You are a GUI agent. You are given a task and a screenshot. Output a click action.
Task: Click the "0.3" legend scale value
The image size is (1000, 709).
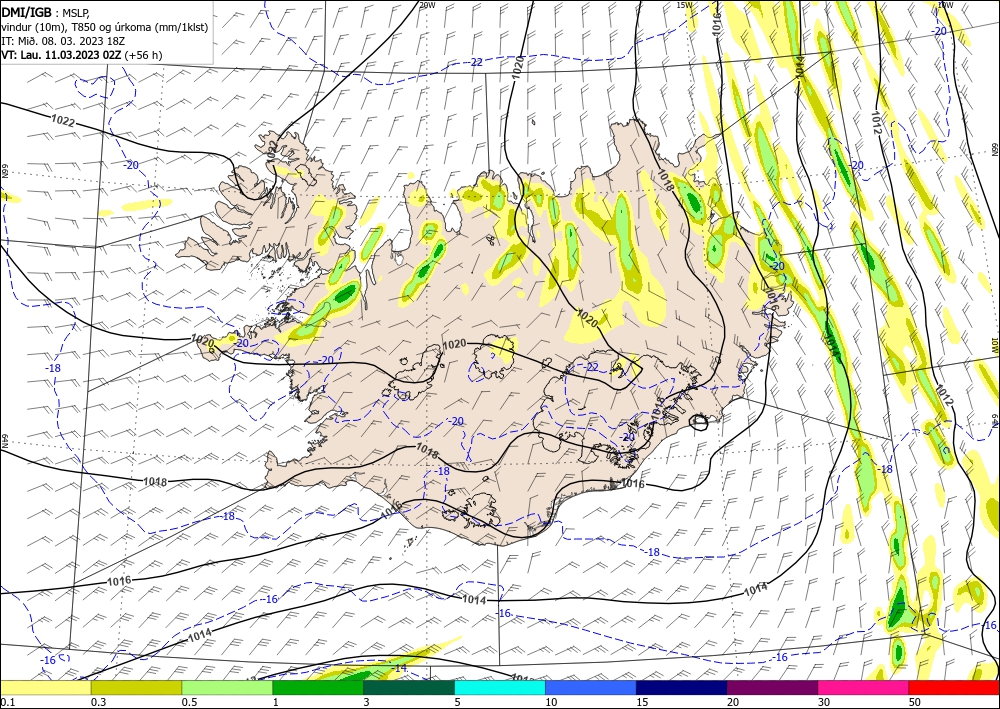(x=98, y=702)
